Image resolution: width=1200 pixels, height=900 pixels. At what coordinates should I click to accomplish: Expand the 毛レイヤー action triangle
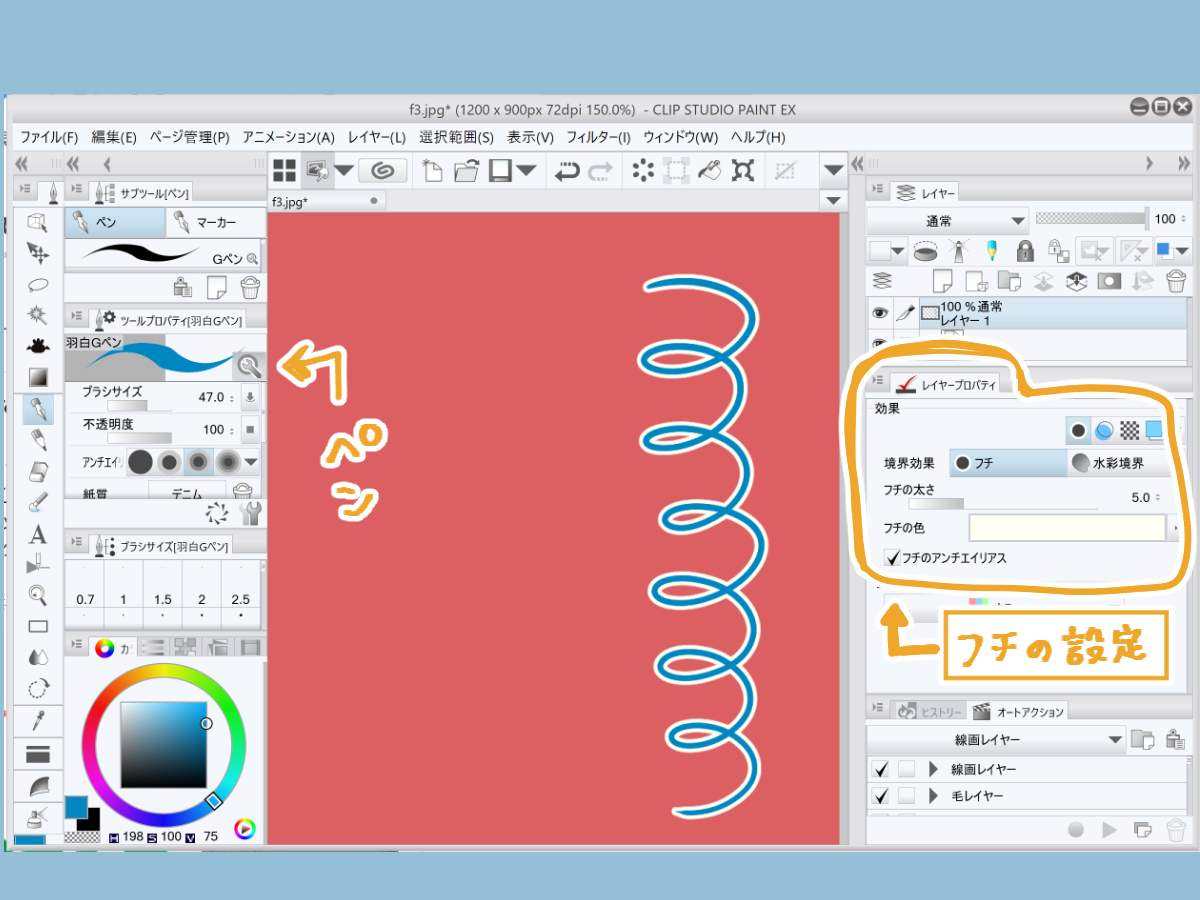click(934, 796)
